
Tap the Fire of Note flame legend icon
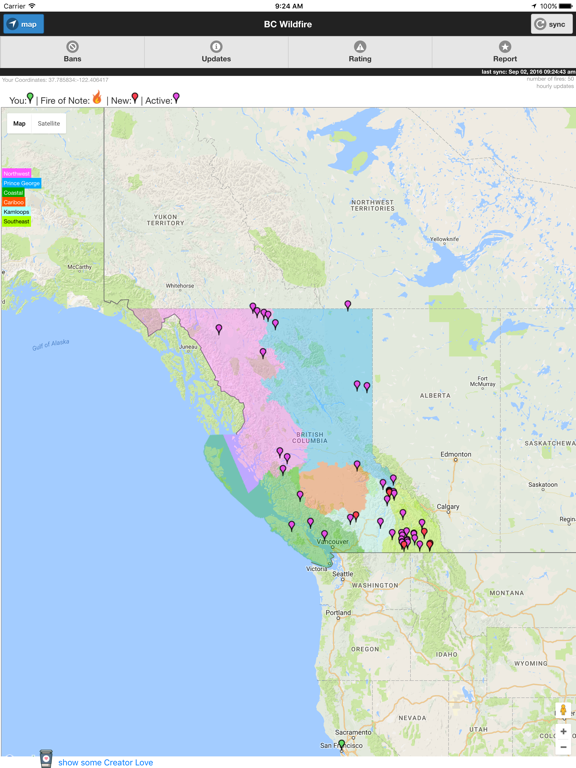(x=97, y=97)
